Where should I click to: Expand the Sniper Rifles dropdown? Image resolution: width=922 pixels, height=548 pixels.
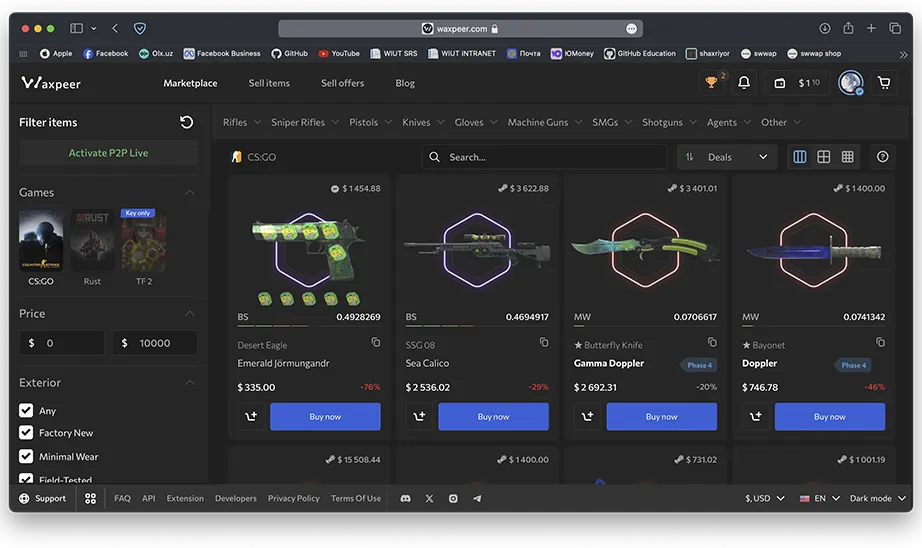[x=305, y=122]
